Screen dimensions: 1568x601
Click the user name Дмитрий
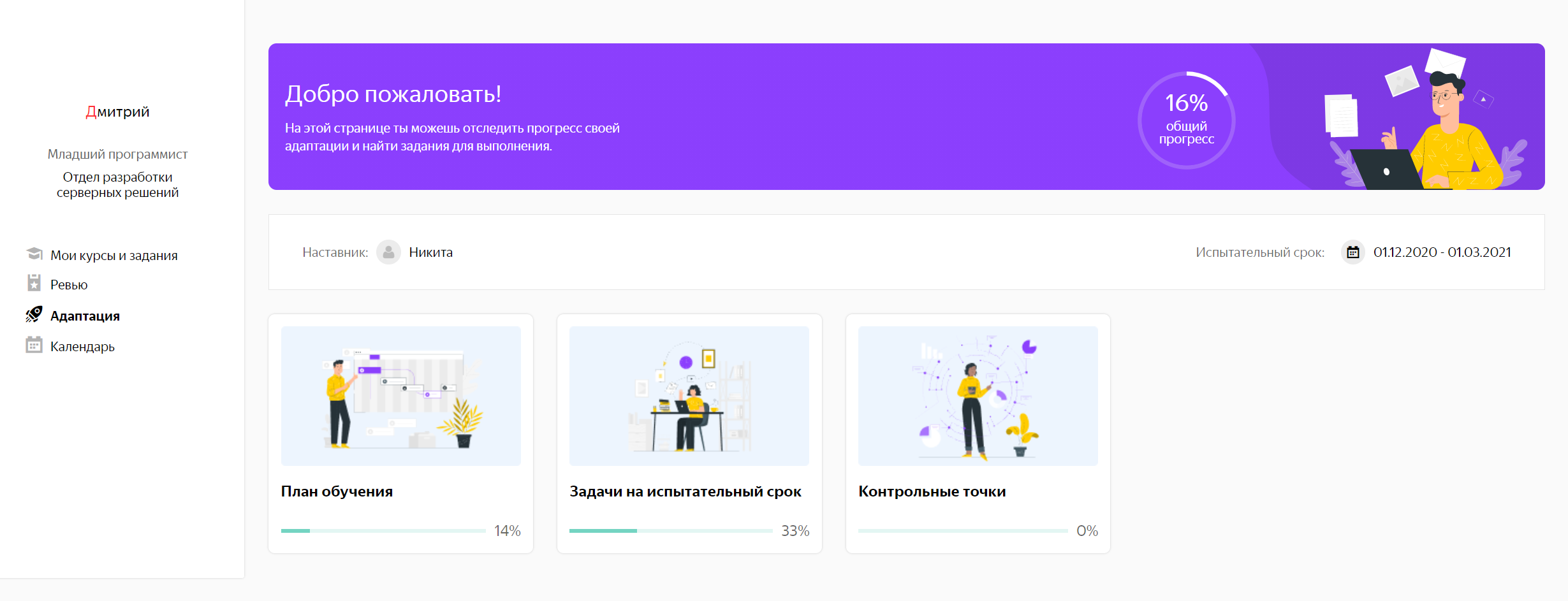pyautogui.click(x=118, y=112)
